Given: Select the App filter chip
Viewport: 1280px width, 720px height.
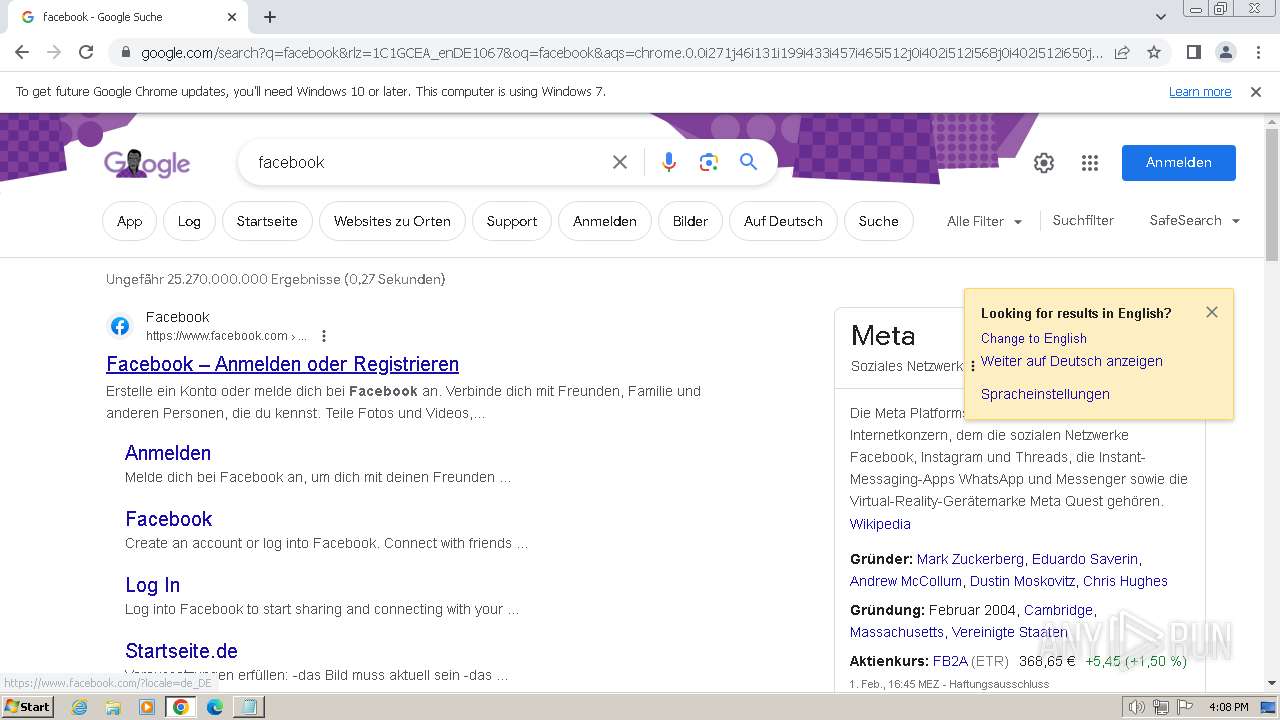Looking at the screenshot, I should (130, 221).
